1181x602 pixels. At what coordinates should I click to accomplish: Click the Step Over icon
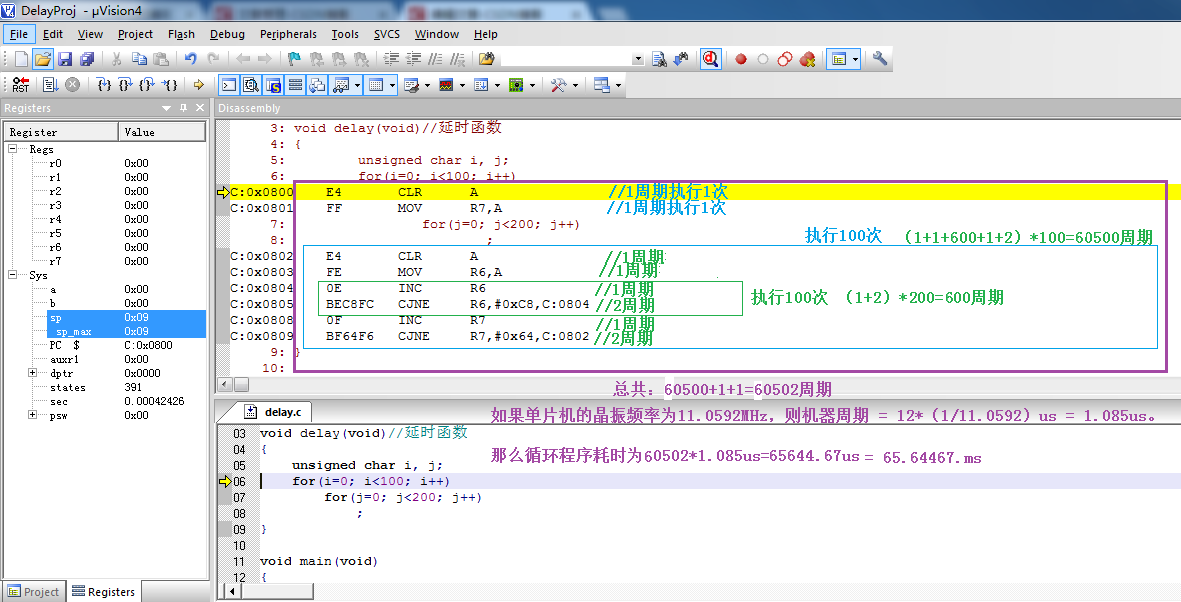point(126,85)
